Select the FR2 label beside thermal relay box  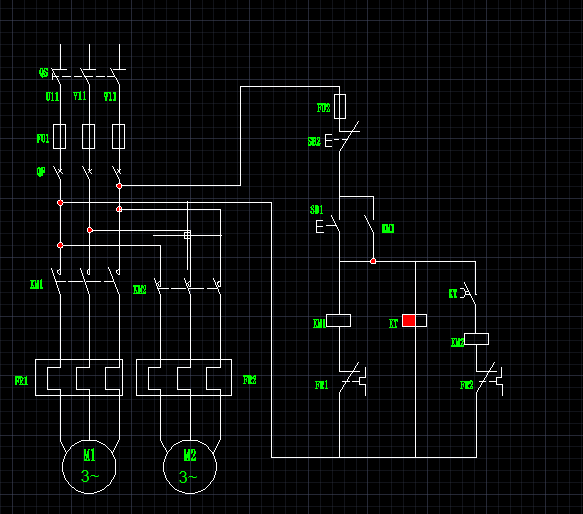coord(249,380)
